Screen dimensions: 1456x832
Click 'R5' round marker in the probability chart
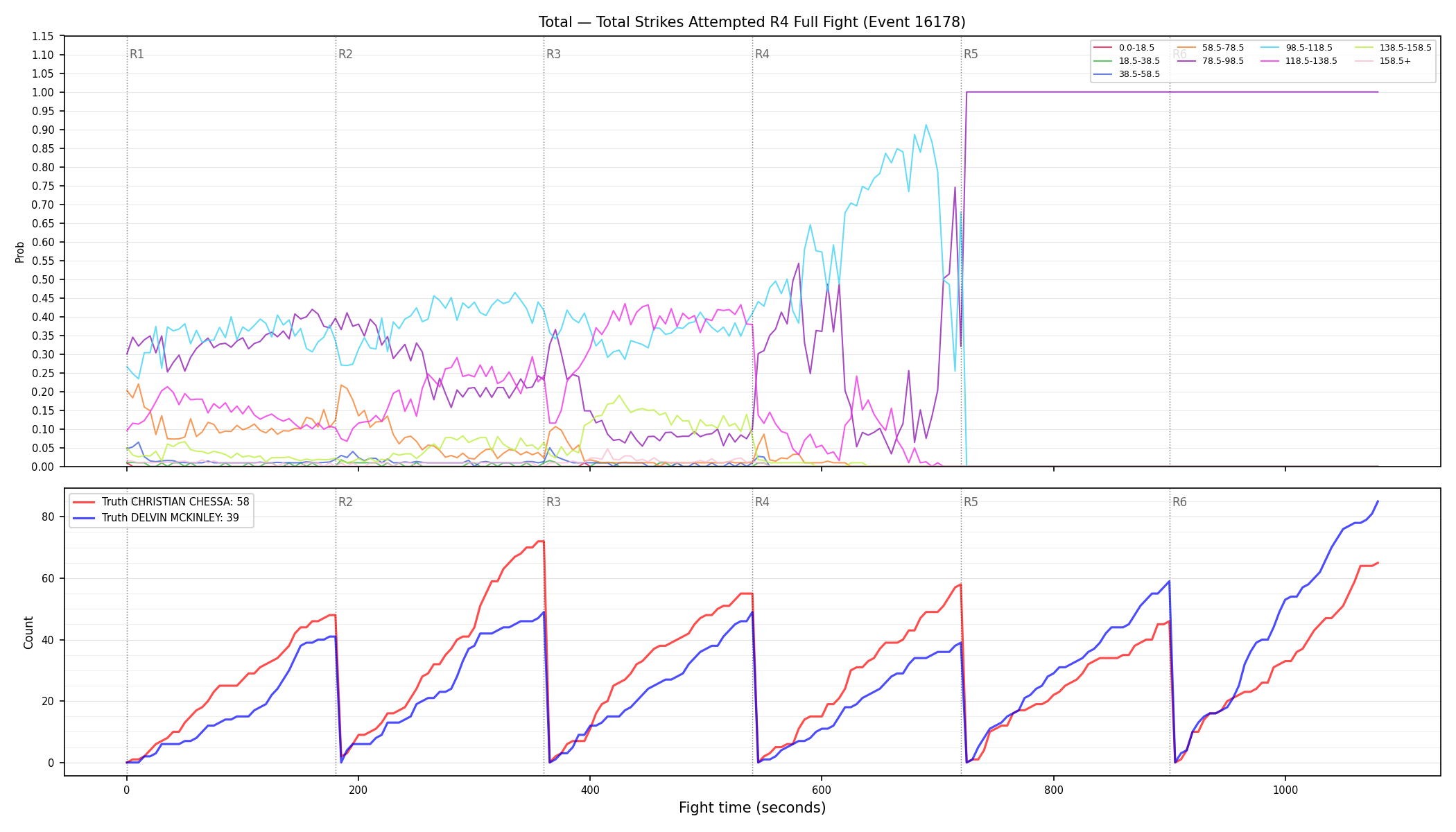[971, 54]
